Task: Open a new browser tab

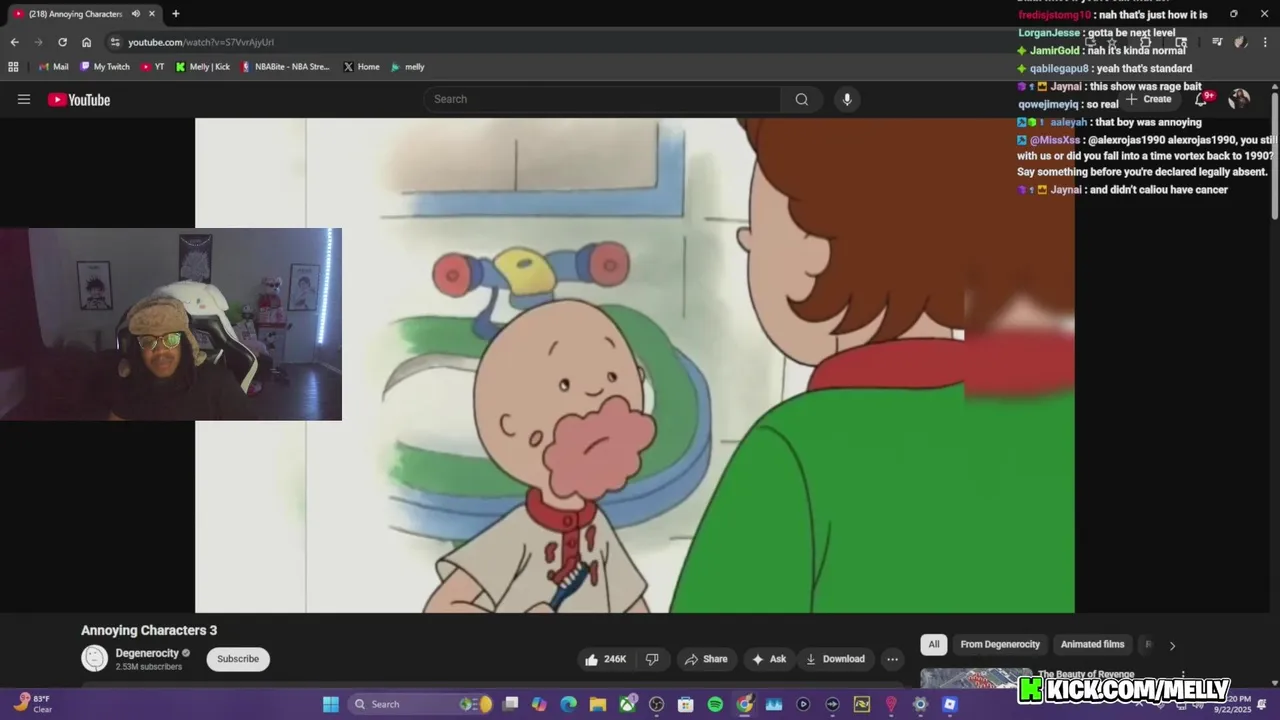Action: point(176,14)
